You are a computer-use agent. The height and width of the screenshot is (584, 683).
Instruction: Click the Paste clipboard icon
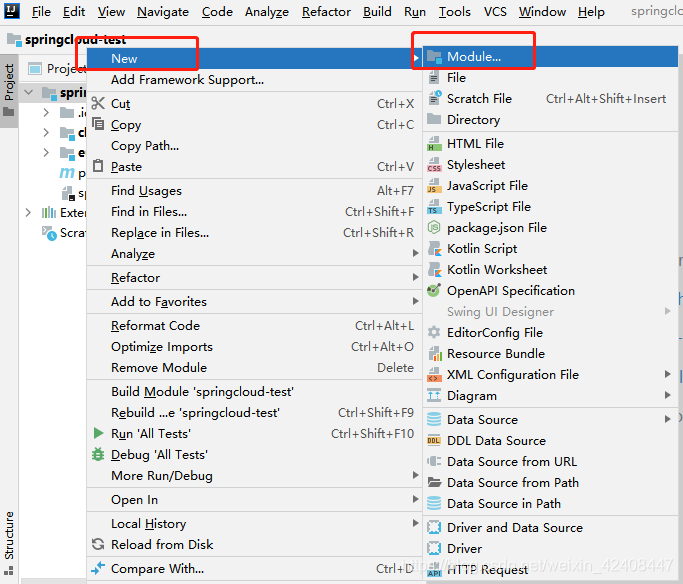(98, 166)
